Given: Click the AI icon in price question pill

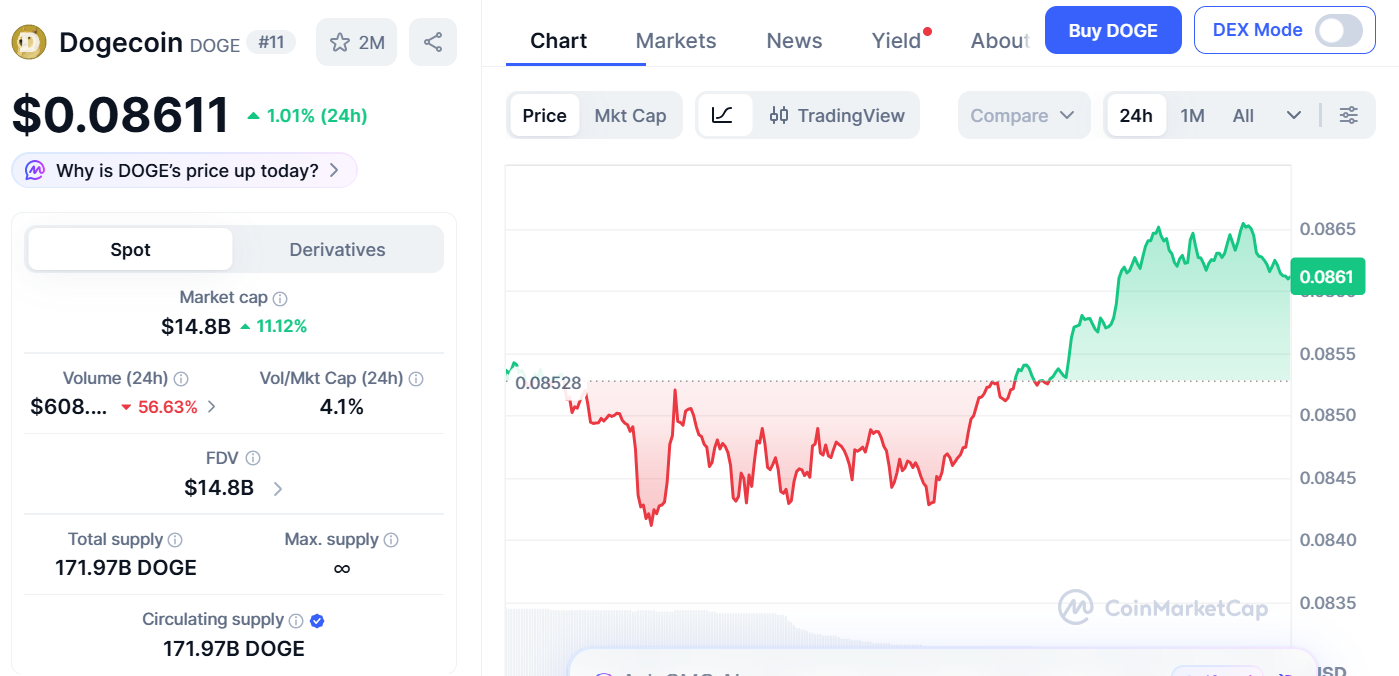Looking at the screenshot, I should (35, 170).
